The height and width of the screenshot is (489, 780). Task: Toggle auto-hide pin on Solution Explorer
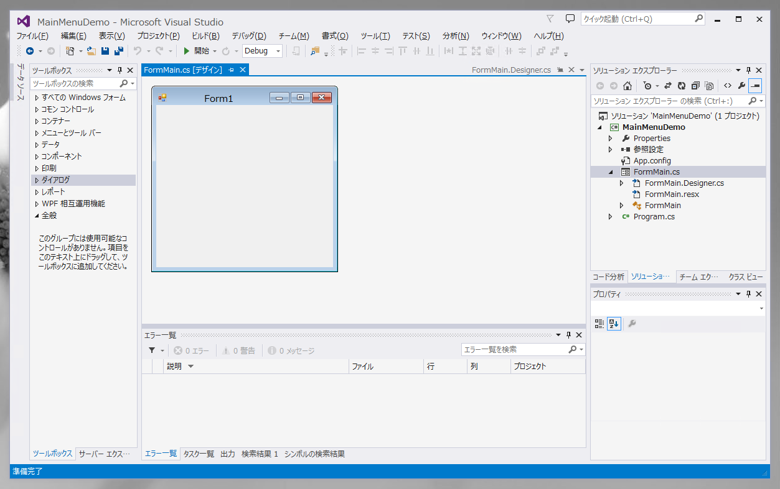[x=748, y=70]
